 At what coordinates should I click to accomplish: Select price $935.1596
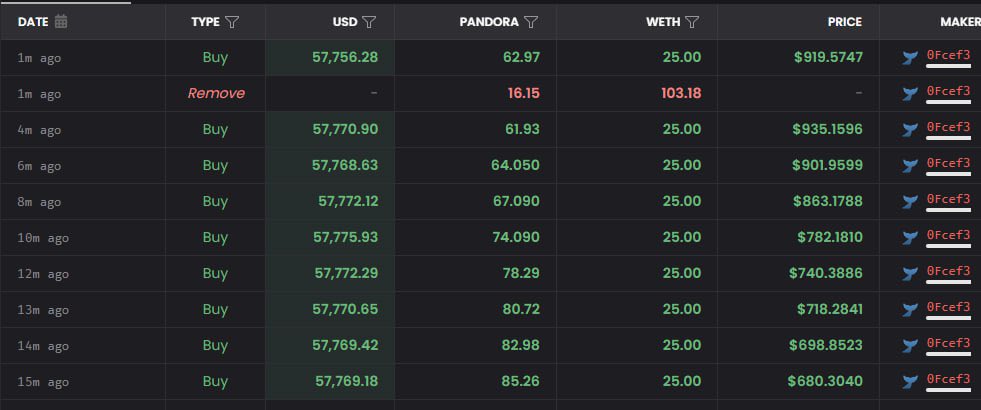[x=828, y=130]
